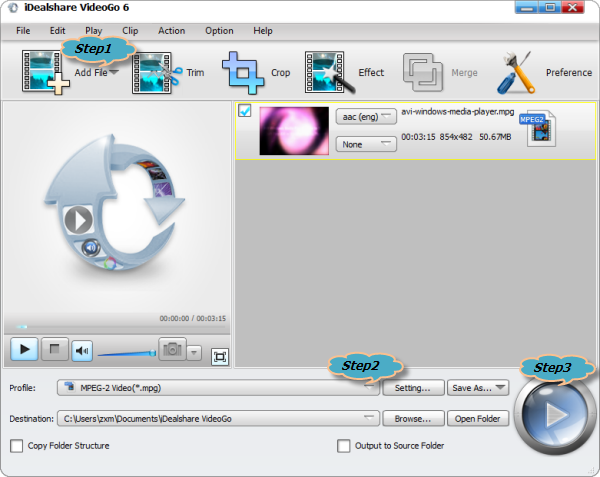
Task: Enable Copy Folder Structure checkbox
Action: click(16, 446)
